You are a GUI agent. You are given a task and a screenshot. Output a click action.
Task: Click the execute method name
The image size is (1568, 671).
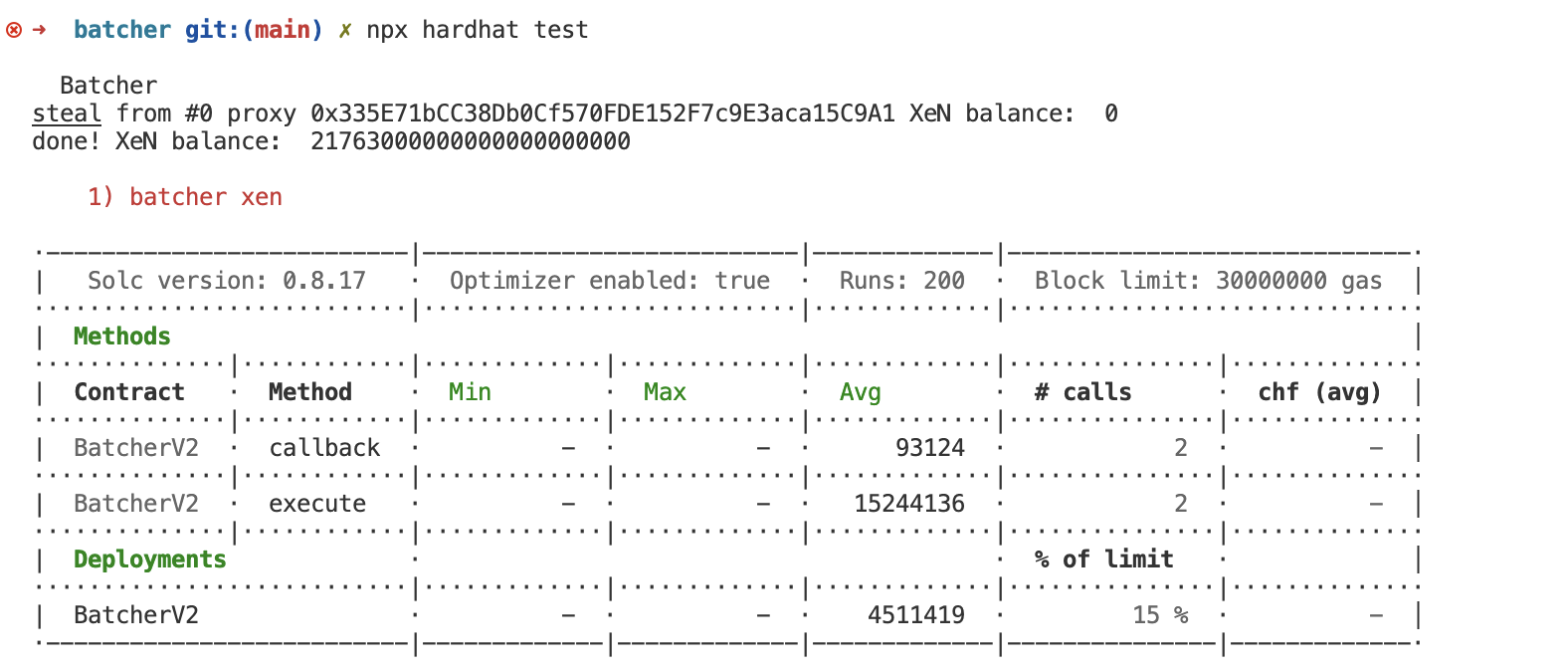[x=317, y=504]
